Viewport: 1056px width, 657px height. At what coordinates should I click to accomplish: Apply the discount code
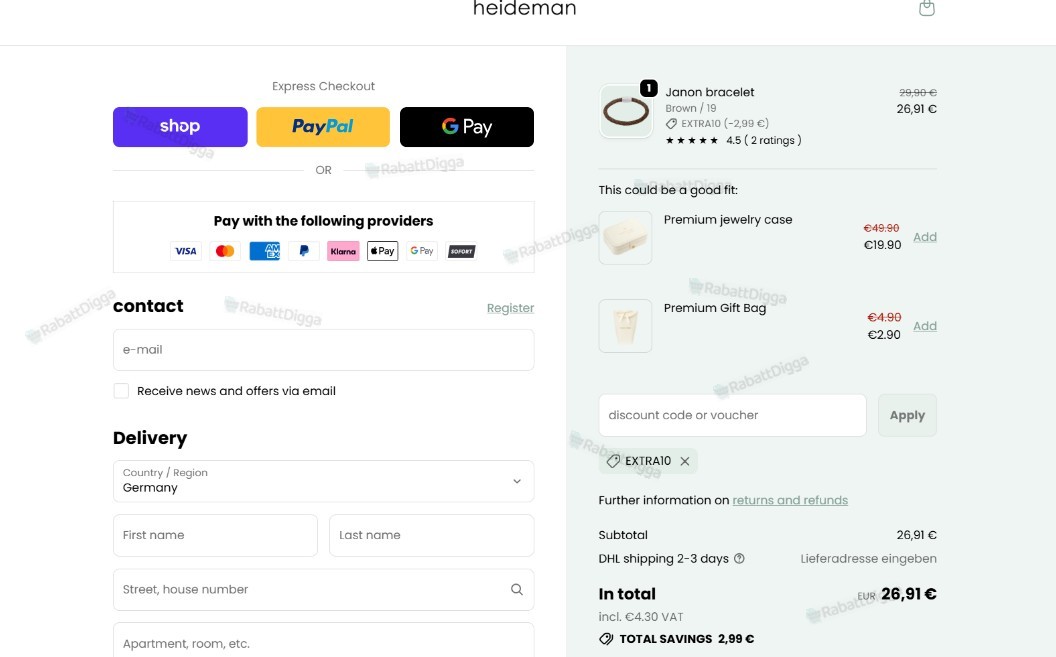tap(907, 415)
